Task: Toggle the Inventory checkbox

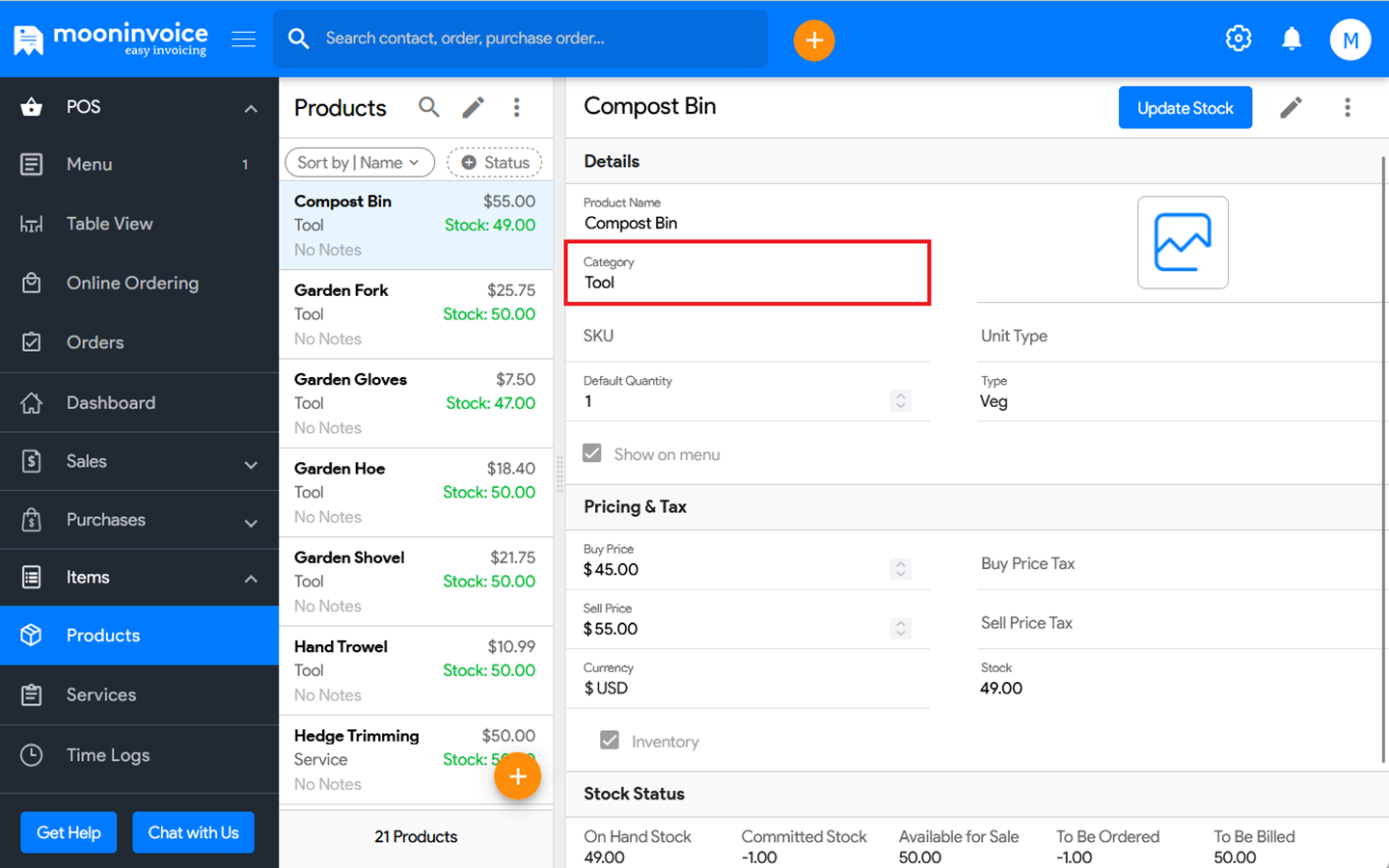Action: (x=610, y=740)
